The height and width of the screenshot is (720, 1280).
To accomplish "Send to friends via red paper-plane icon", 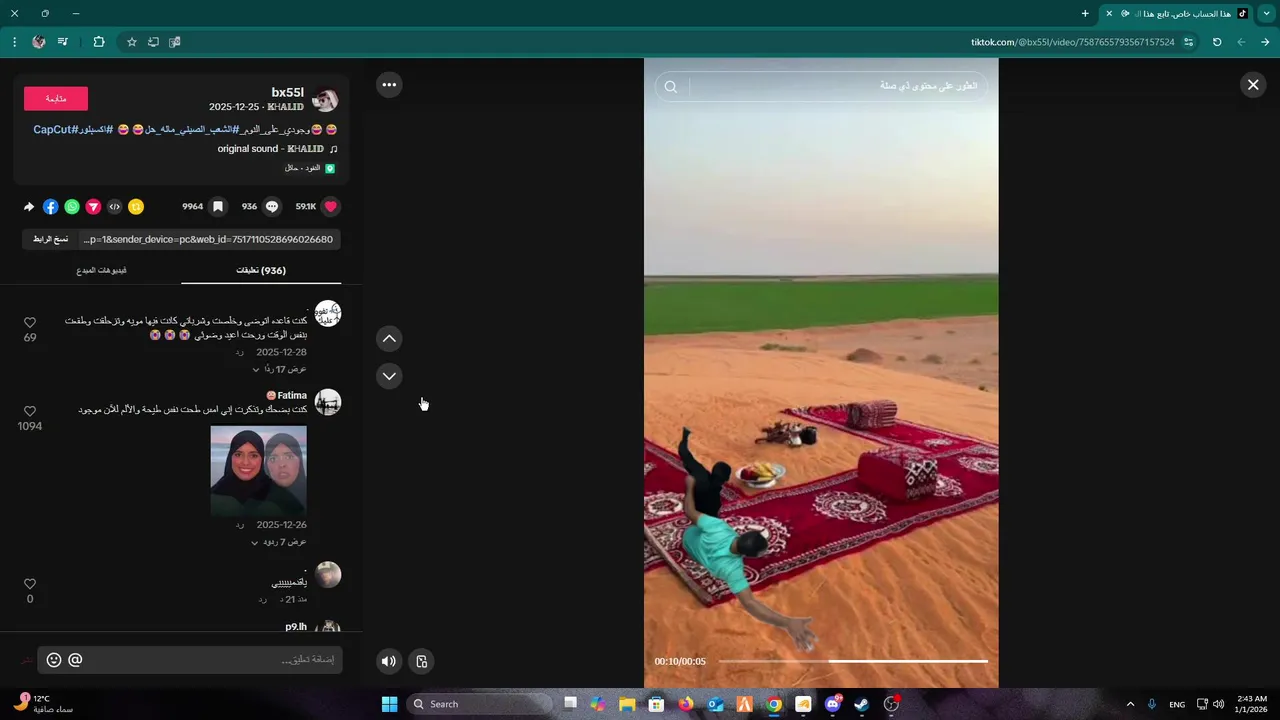I will 93,207.
